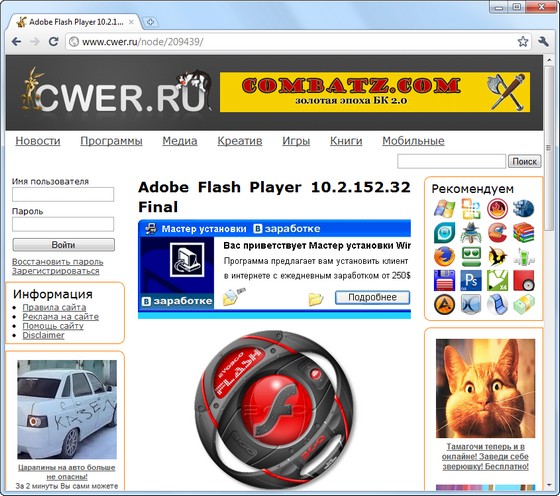Open the bat silhouette icon
This screenshot has height=496, width=560.
(497, 256)
